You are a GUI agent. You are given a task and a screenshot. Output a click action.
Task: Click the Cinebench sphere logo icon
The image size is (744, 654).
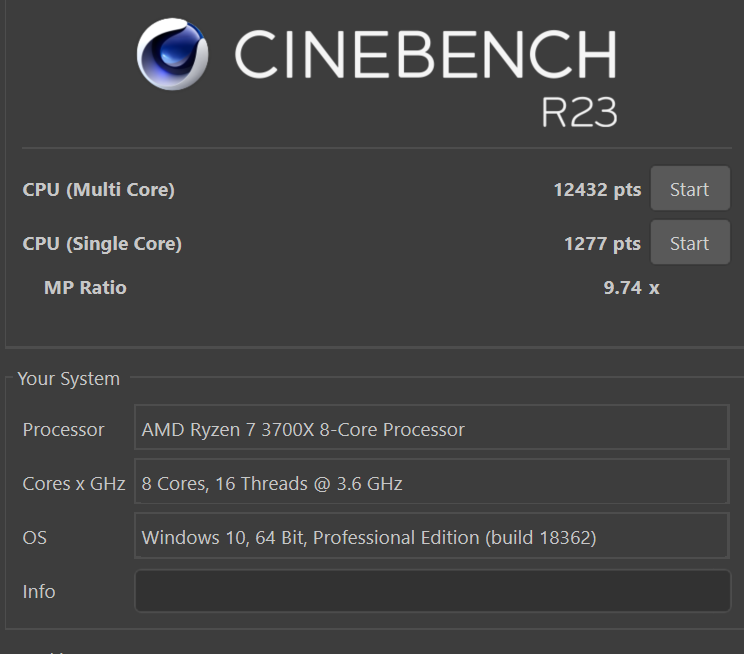tap(172, 54)
